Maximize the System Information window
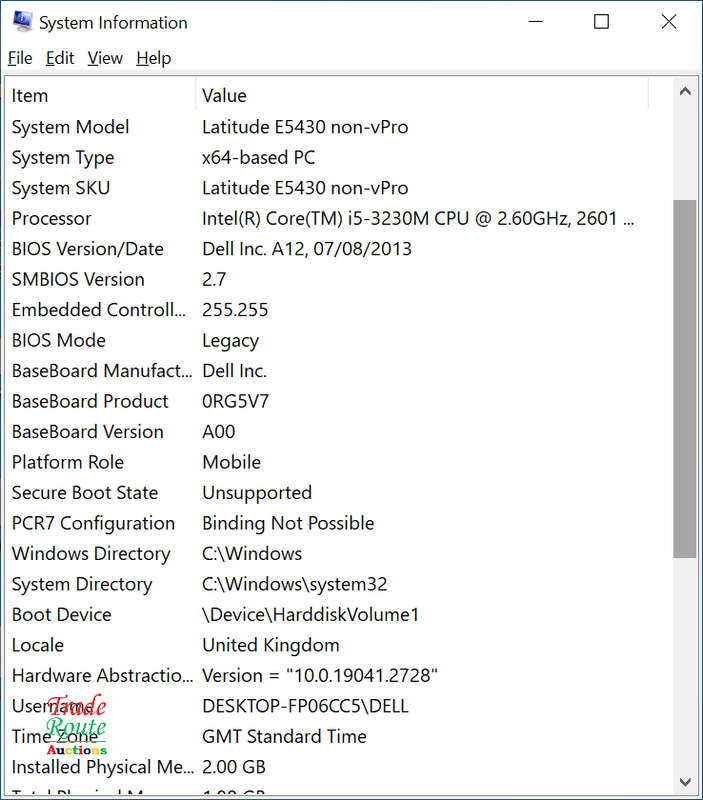 coord(601,22)
